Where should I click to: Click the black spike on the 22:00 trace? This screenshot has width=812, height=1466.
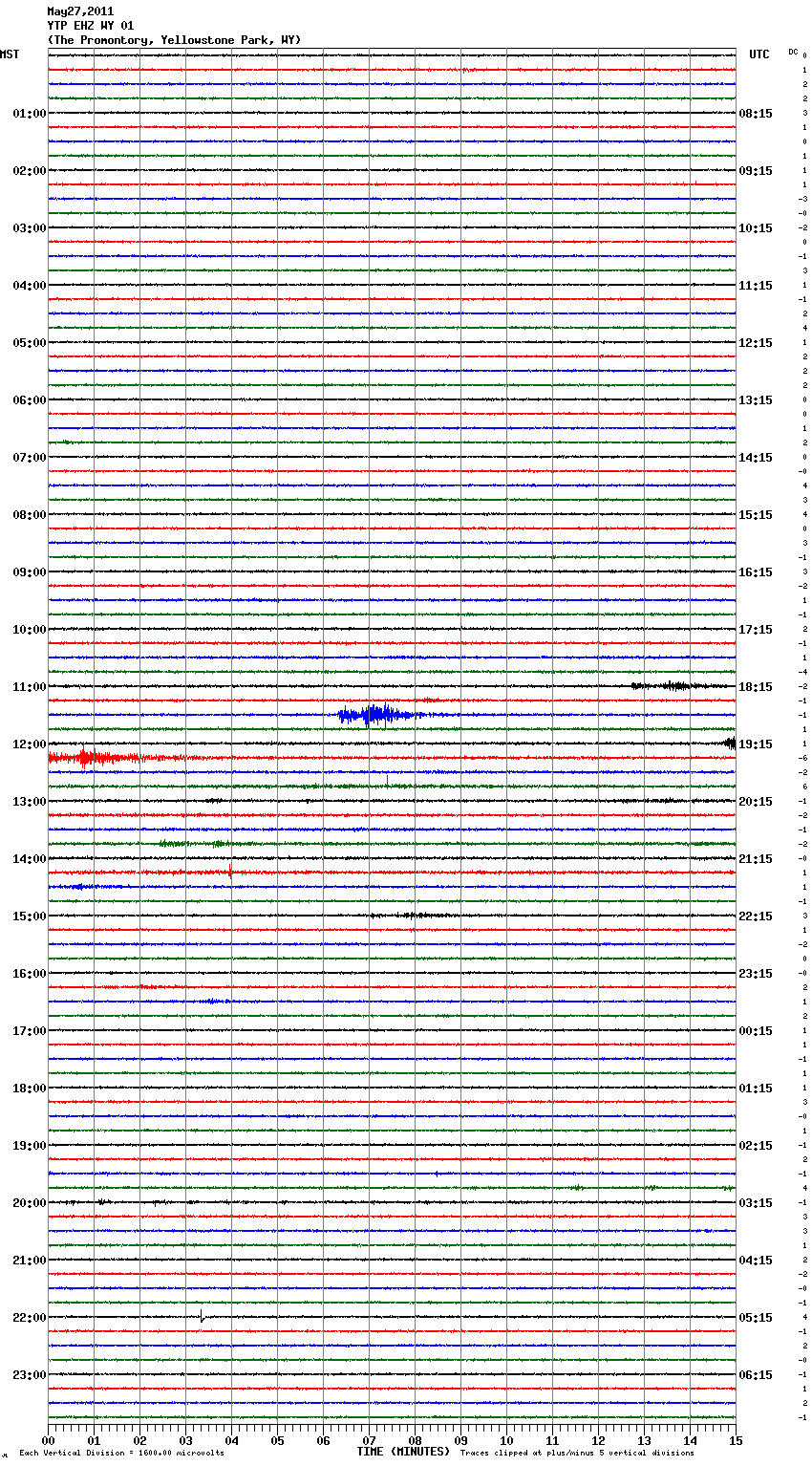(x=203, y=1316)
